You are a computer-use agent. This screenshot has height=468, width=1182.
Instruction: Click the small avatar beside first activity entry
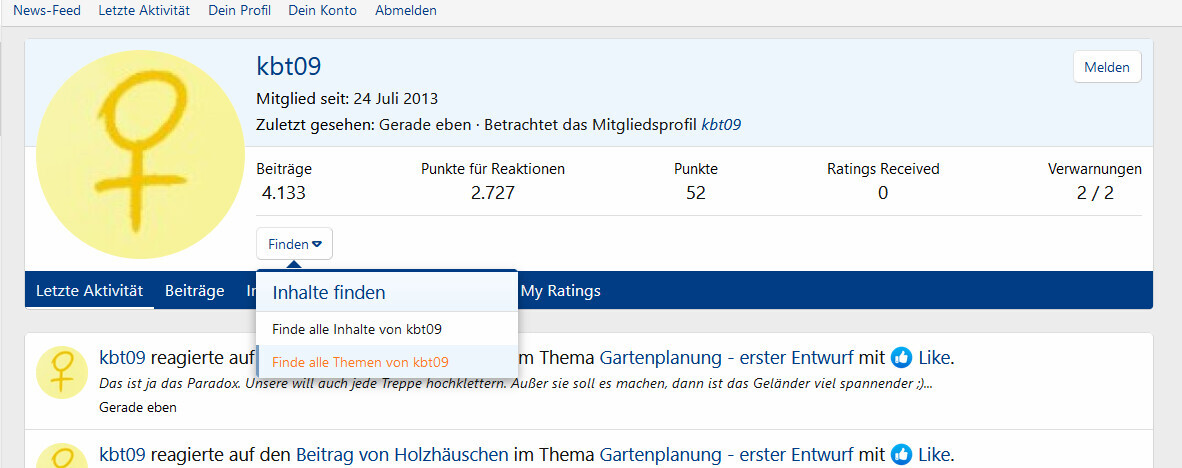pos(62,372)
